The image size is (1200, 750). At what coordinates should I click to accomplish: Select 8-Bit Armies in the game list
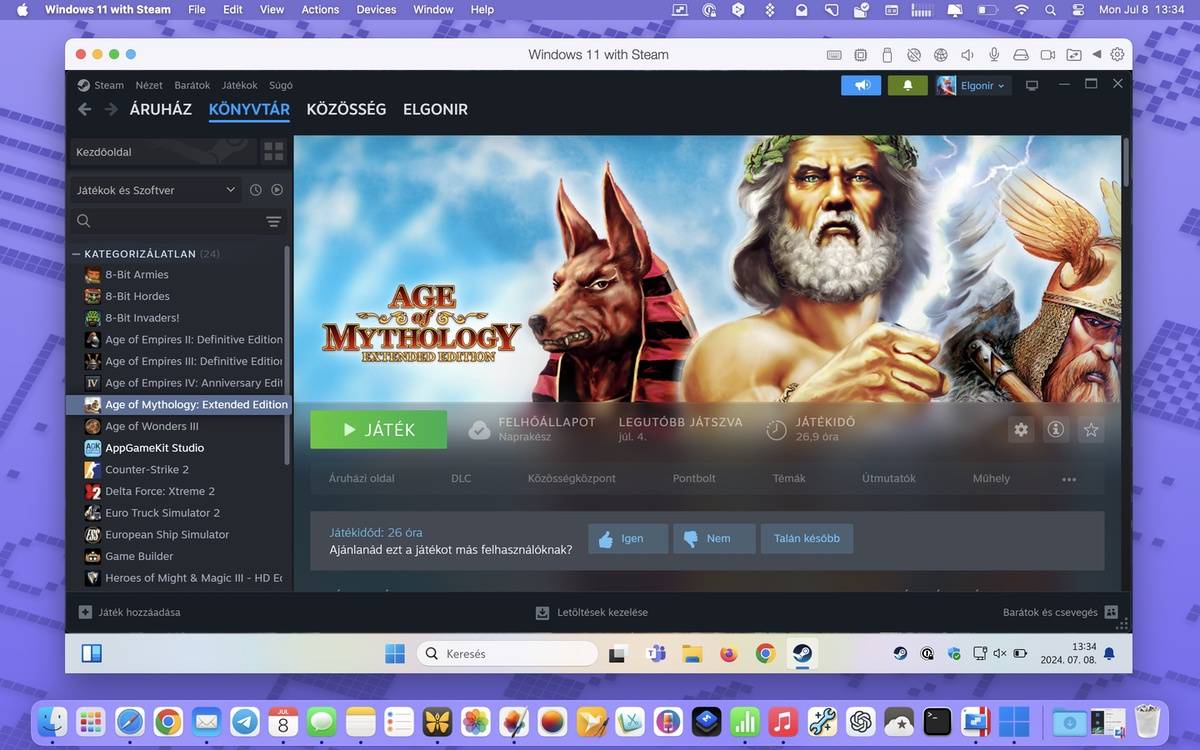[x=137, y=275]
